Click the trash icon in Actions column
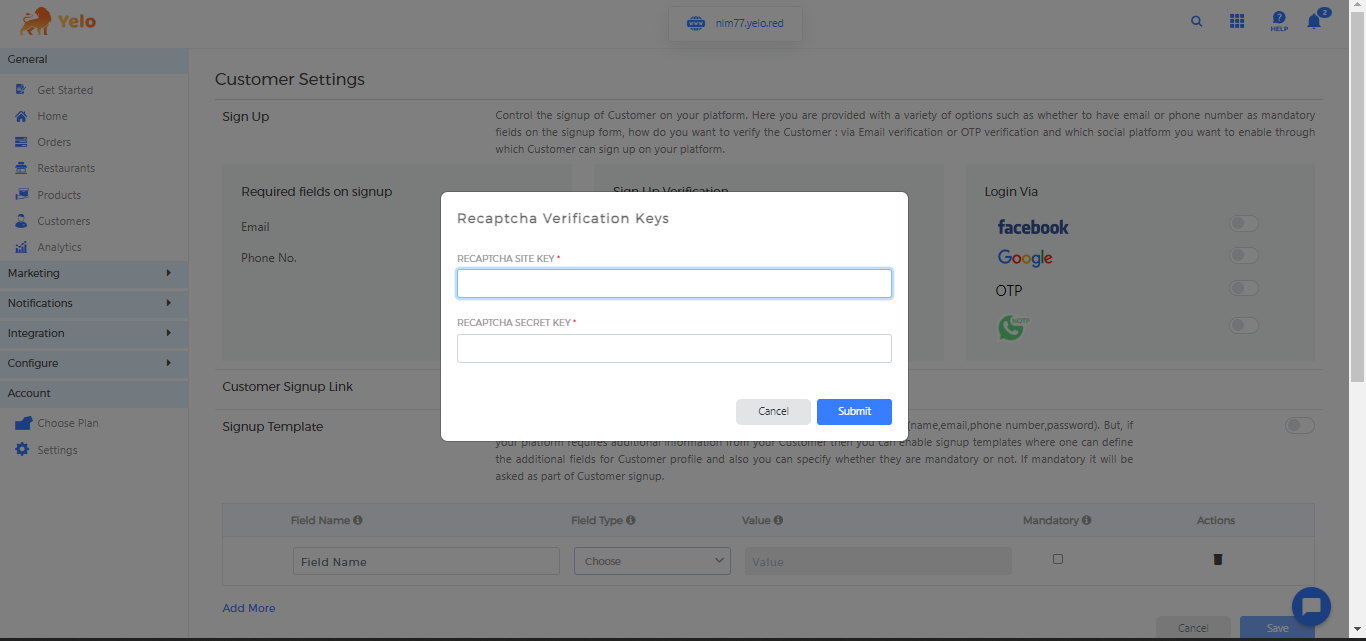 pyautogui.click(x=1217, y=560)
